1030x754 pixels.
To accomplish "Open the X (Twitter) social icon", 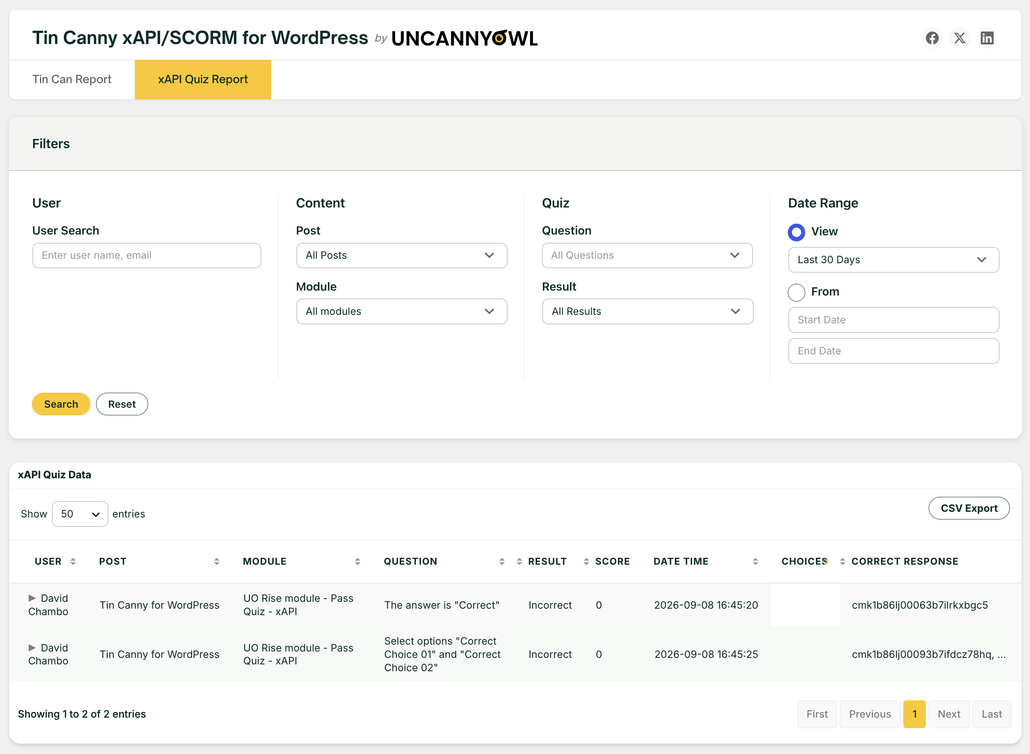I will 960,38.
